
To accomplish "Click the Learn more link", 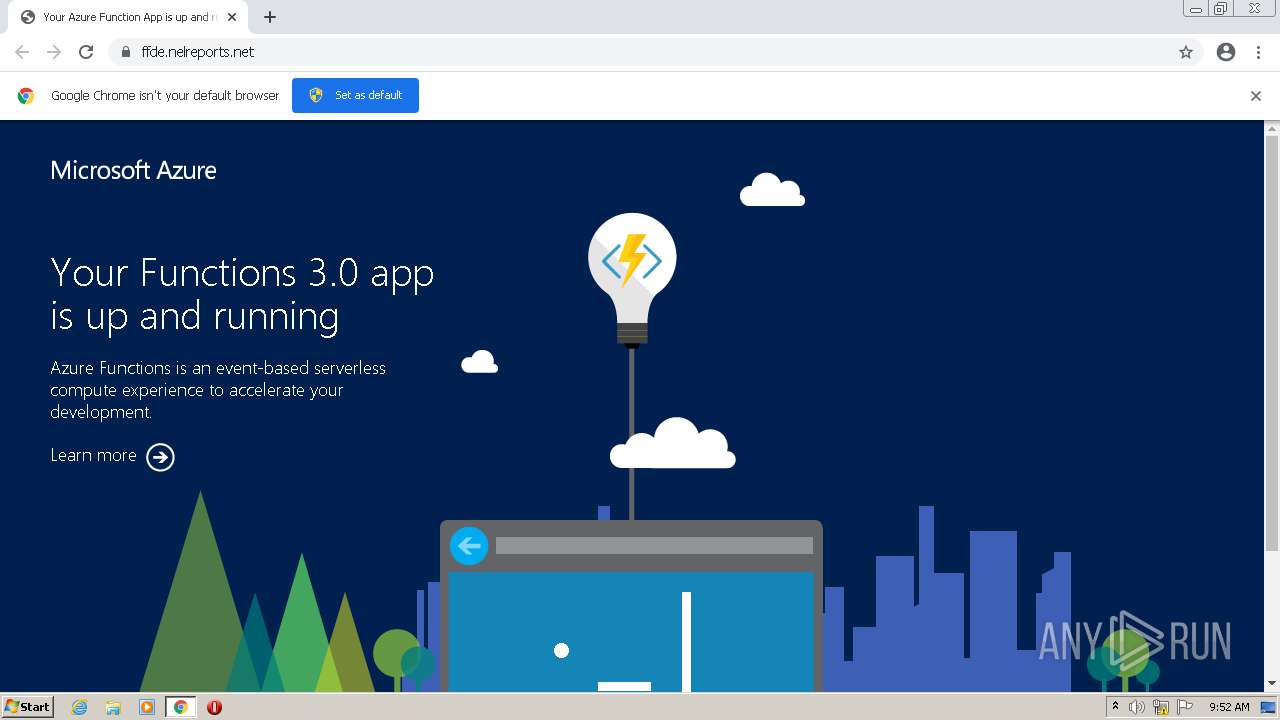I will [x=93, y=455].
